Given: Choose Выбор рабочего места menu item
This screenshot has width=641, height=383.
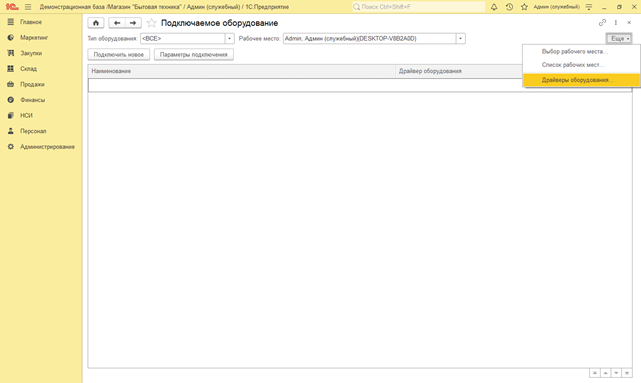Looking at the screenshot, I should (x=581, y=52).
